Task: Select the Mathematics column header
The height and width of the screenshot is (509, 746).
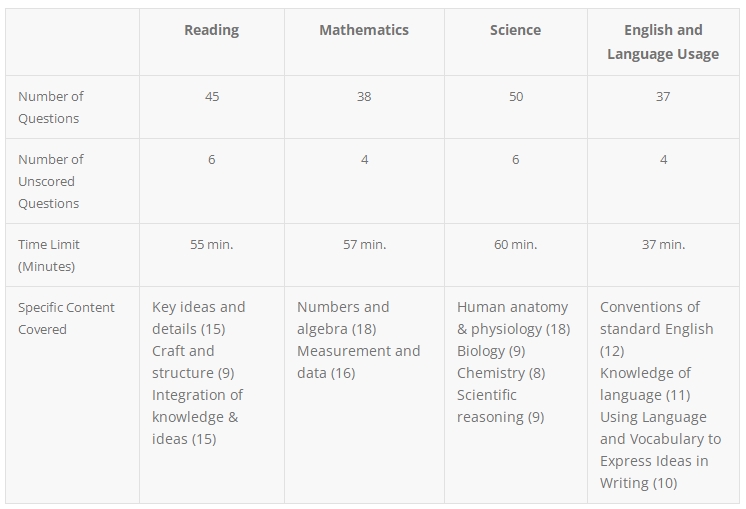Action: [x=364, y=30]
